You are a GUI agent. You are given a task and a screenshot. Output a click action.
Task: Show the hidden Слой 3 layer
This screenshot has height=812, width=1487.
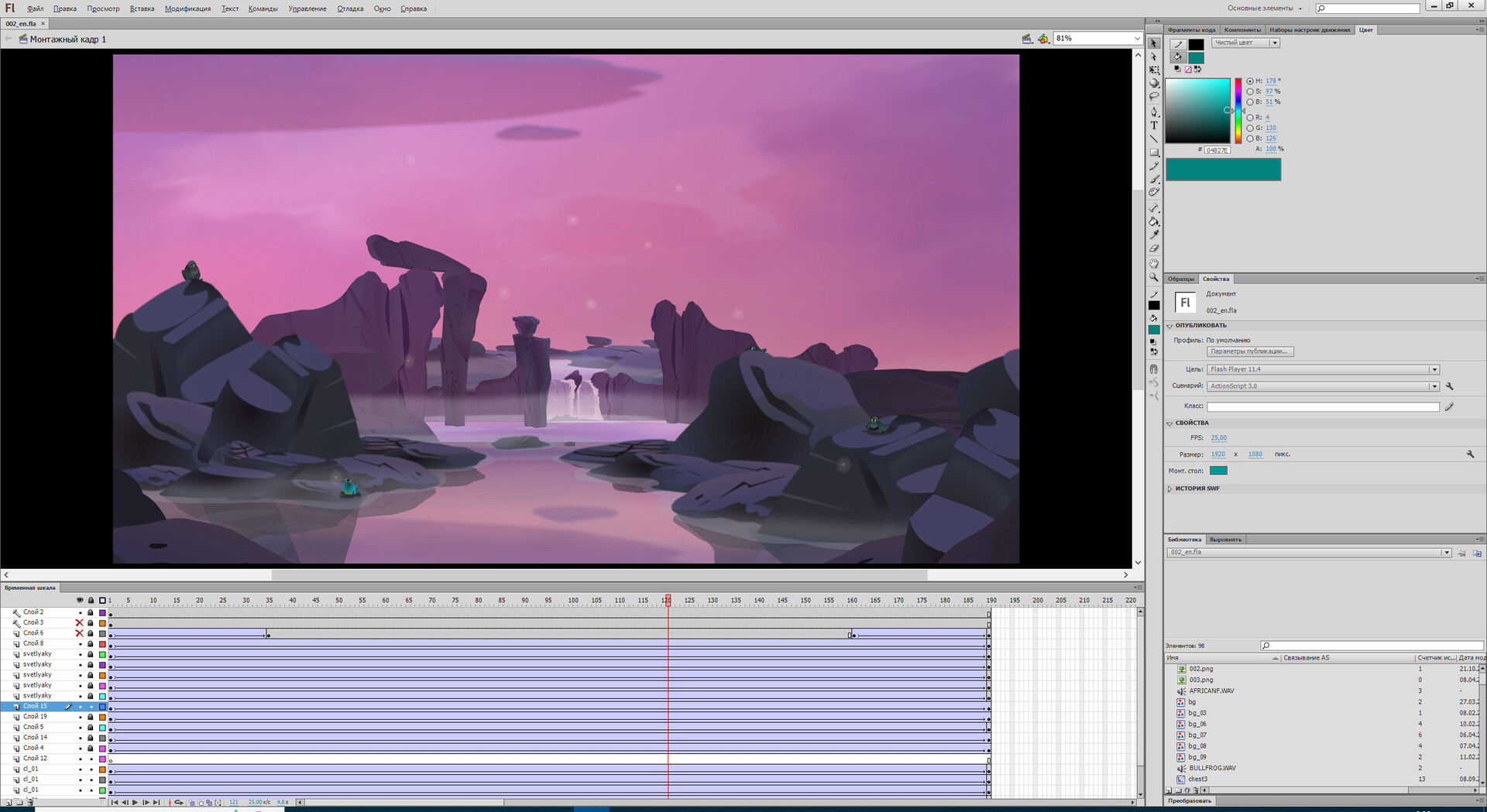(x=79, y=623)
